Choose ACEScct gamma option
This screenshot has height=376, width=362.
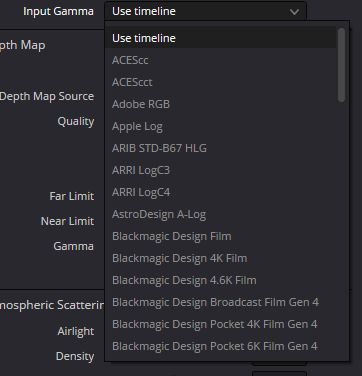point(220,82)
